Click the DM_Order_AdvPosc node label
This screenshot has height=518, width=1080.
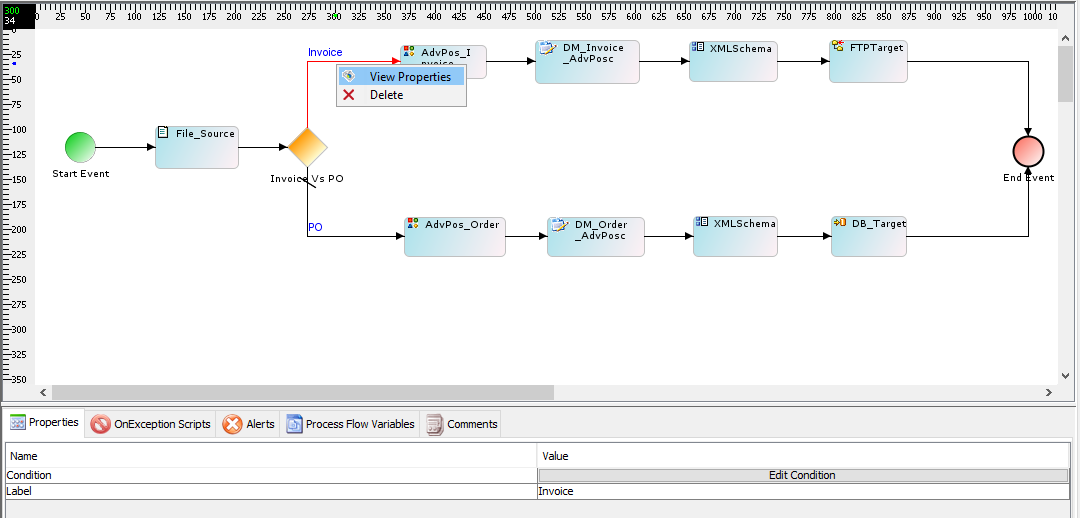(601, 230)
